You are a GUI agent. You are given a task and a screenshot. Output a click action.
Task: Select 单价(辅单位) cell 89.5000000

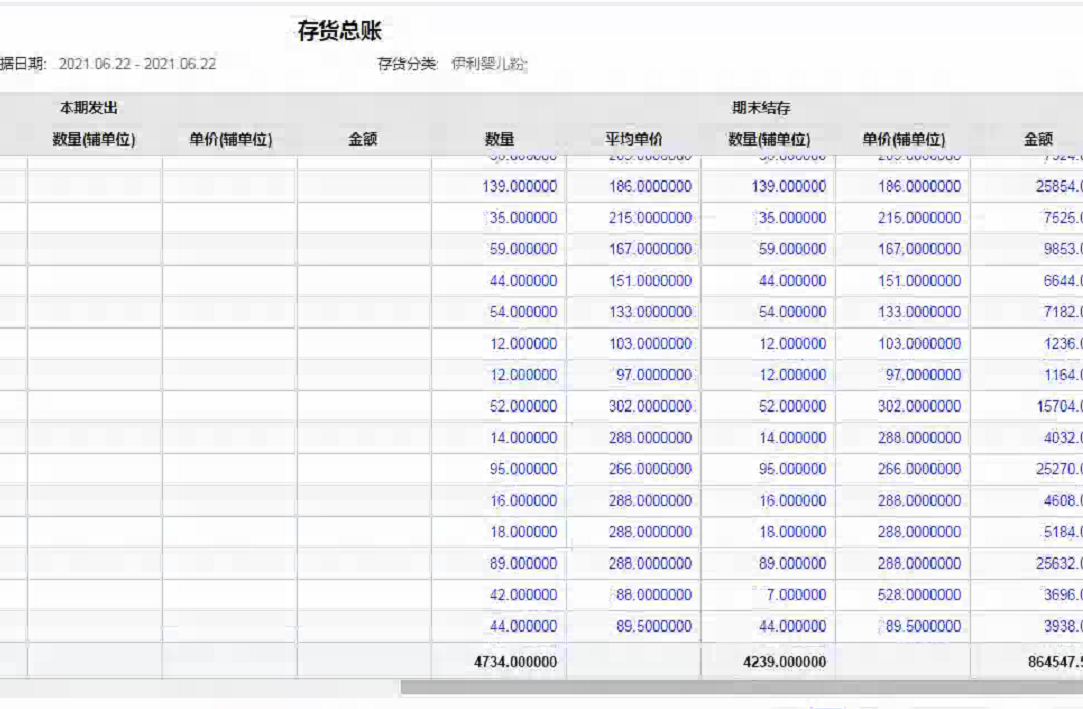pyautogui.click(x=923, y=626)
